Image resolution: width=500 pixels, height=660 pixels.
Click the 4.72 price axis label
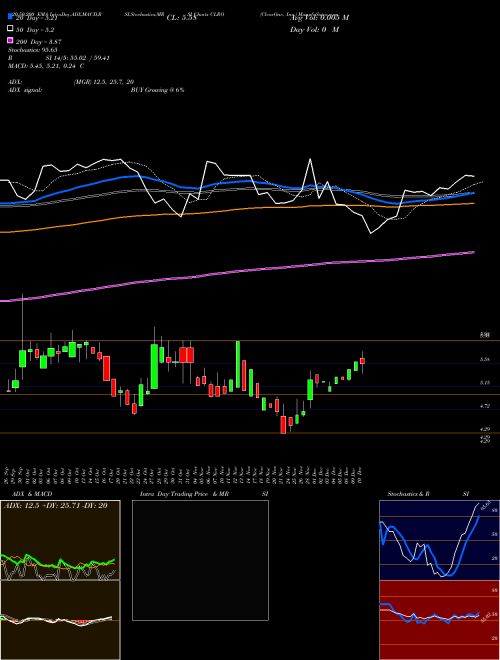pos(485,406)
